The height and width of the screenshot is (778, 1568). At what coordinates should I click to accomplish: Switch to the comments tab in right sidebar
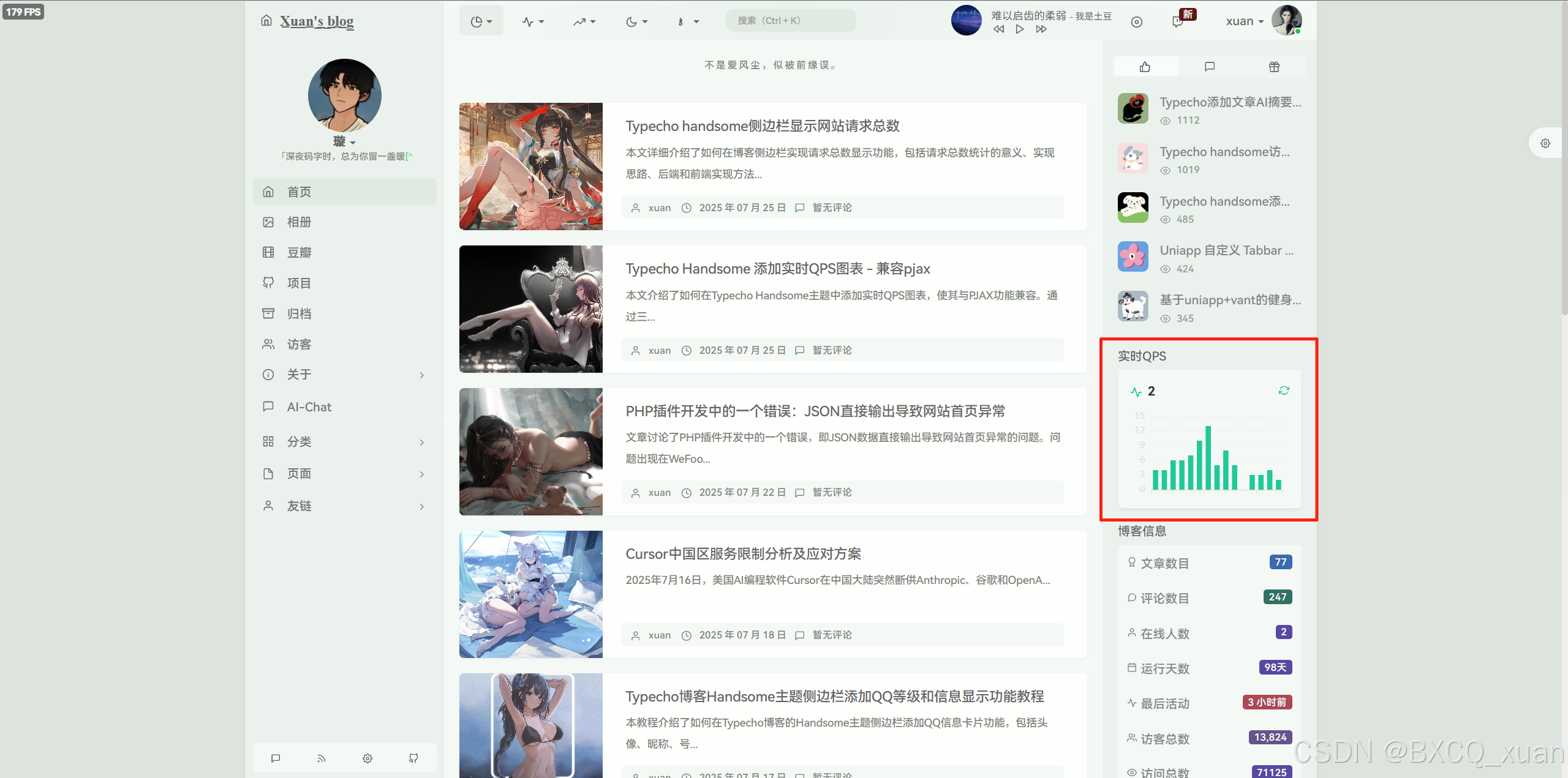(1209, 67)
